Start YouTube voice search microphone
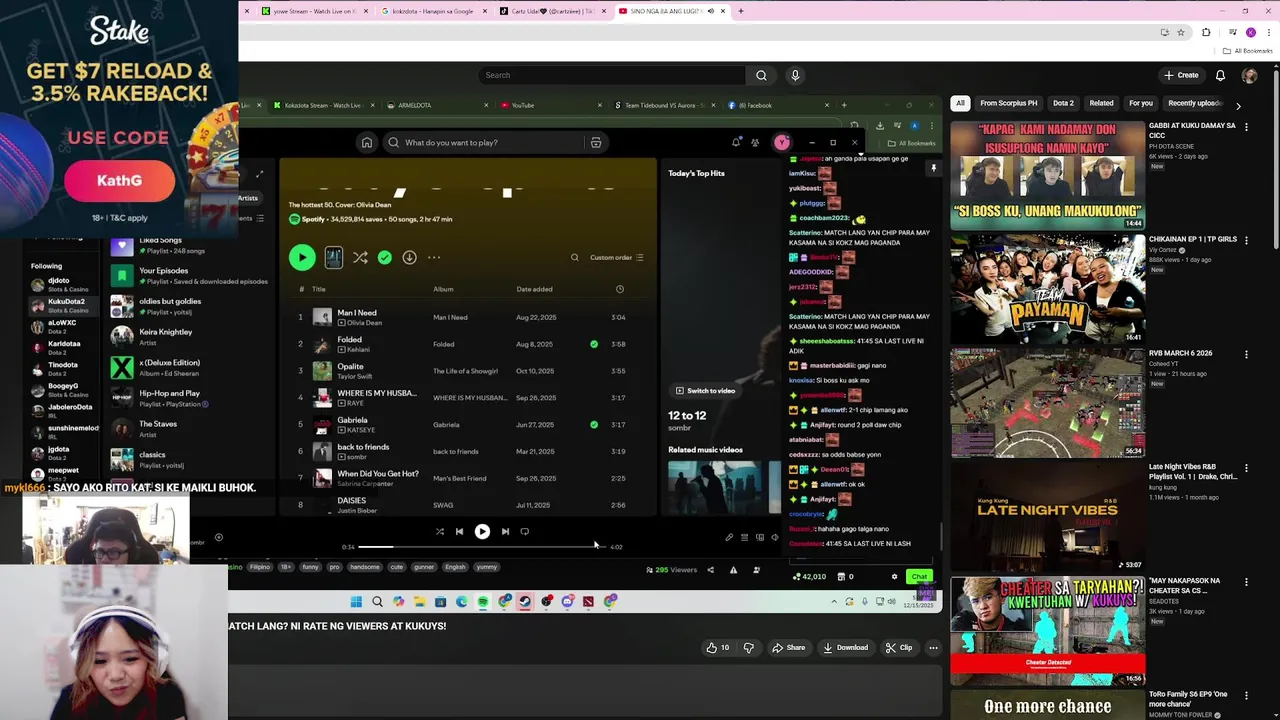 [795, 75]
